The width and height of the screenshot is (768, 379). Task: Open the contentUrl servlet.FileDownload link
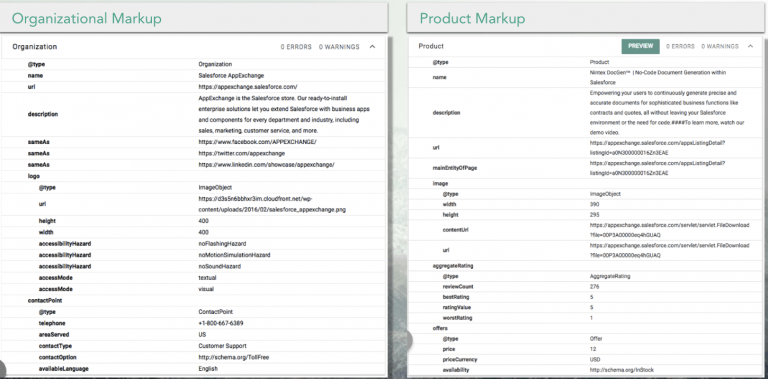[x=669, y=230]
